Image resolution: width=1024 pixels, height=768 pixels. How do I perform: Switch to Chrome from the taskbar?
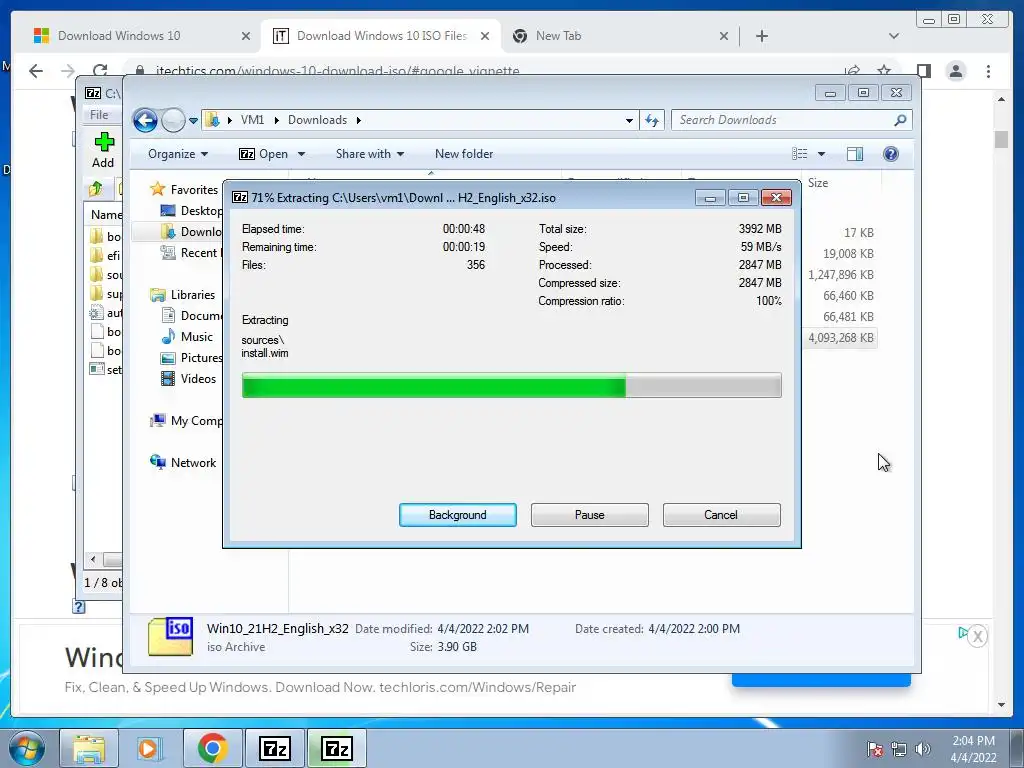tap(212, 748)
